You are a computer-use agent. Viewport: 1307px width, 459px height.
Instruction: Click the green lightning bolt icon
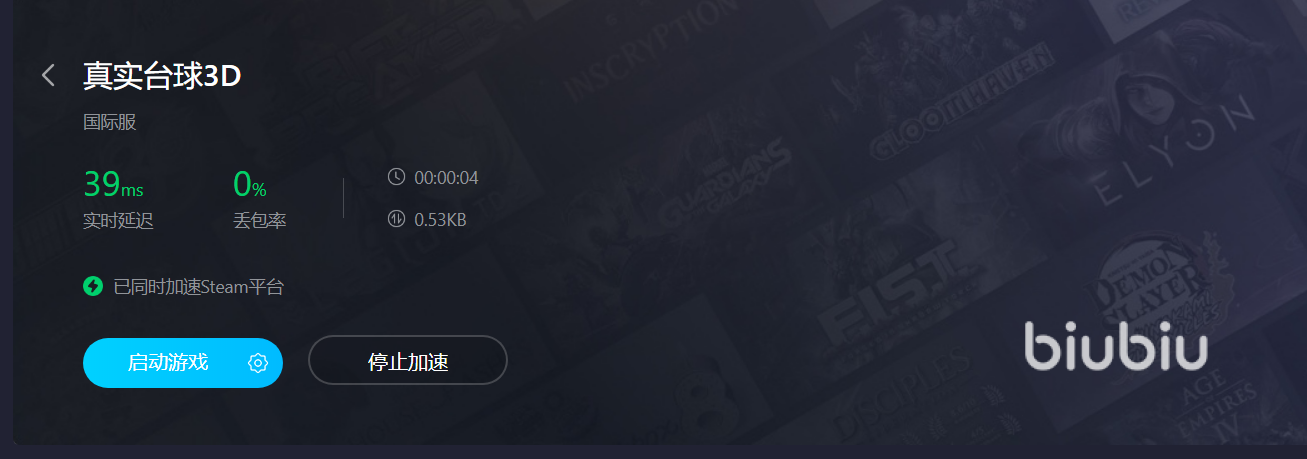point(93,287)
